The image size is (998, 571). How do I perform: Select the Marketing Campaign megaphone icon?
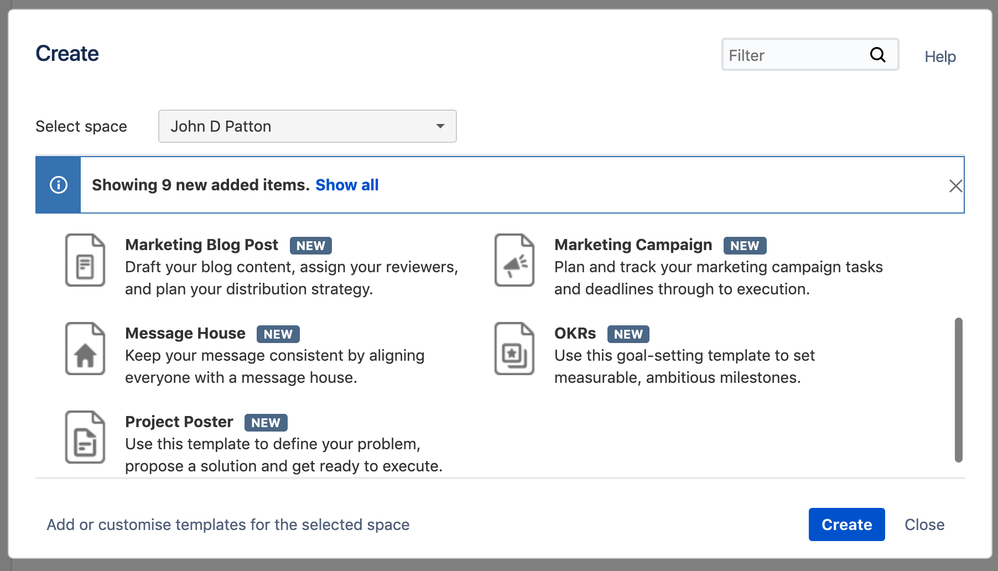(514, 260)
